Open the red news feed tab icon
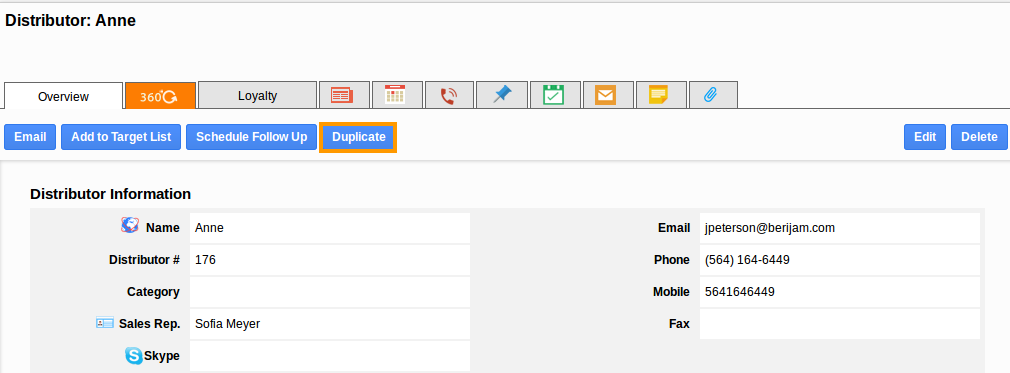 [x=345, y=95]
